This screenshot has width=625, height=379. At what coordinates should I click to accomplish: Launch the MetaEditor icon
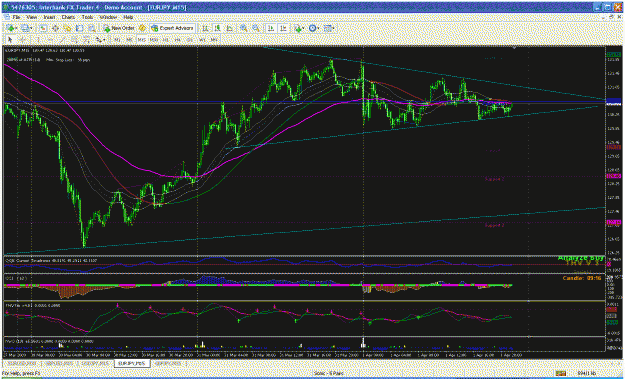142,28
